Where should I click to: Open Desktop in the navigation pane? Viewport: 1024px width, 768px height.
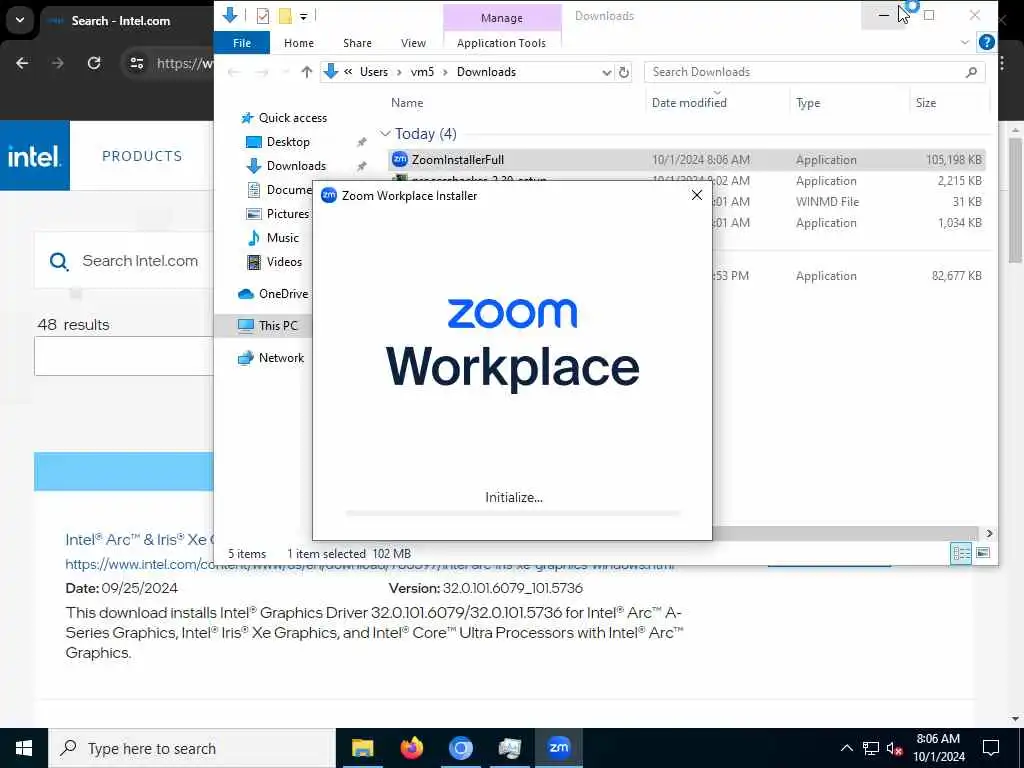click(x=288, y=142)
